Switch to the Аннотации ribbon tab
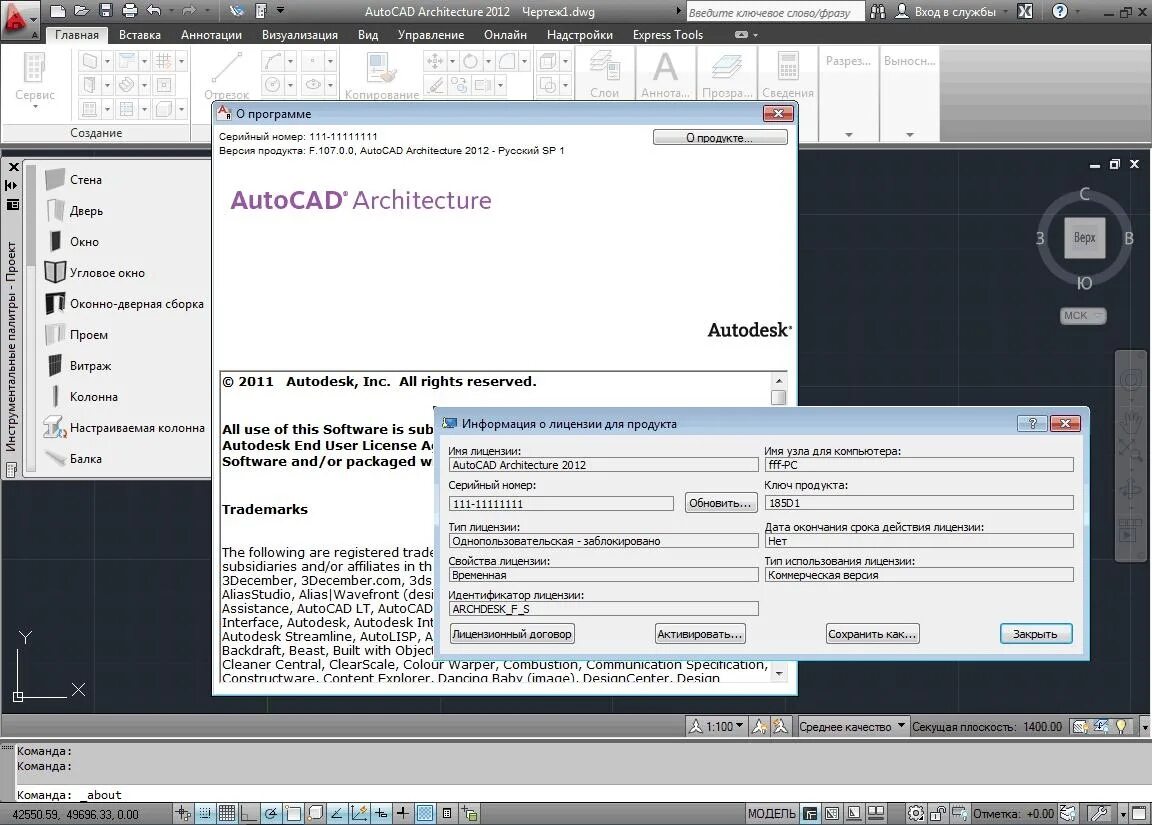This screenshot has width=1152, height=825. pyautogui.click(x=211, y=35)
